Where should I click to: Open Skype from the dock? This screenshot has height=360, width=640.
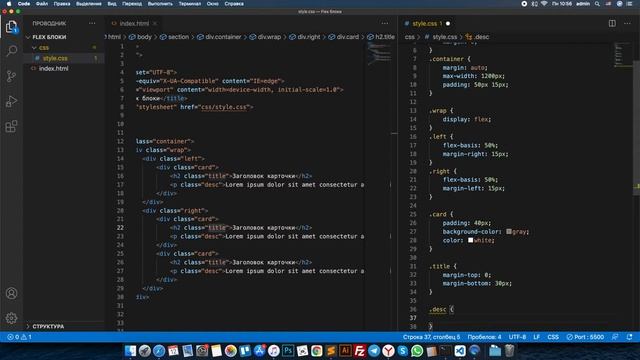(402, 351)
